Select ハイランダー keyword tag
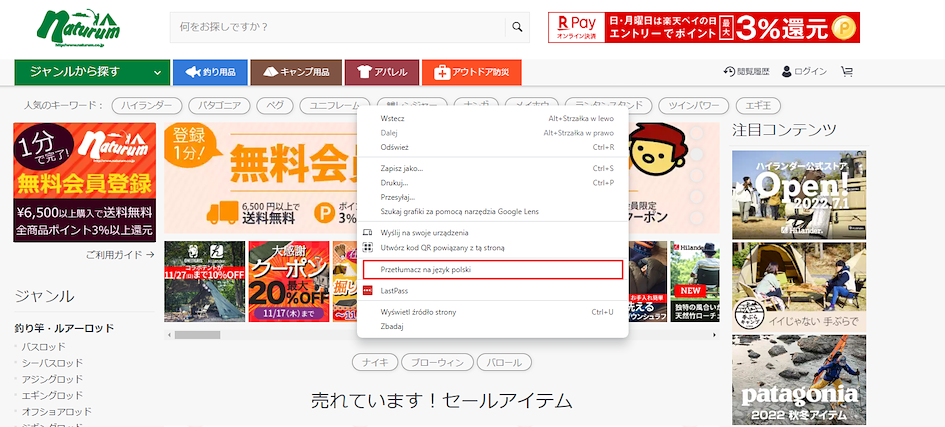The height and width of the screenshot is (427, 945). click(x=146, y=105)
